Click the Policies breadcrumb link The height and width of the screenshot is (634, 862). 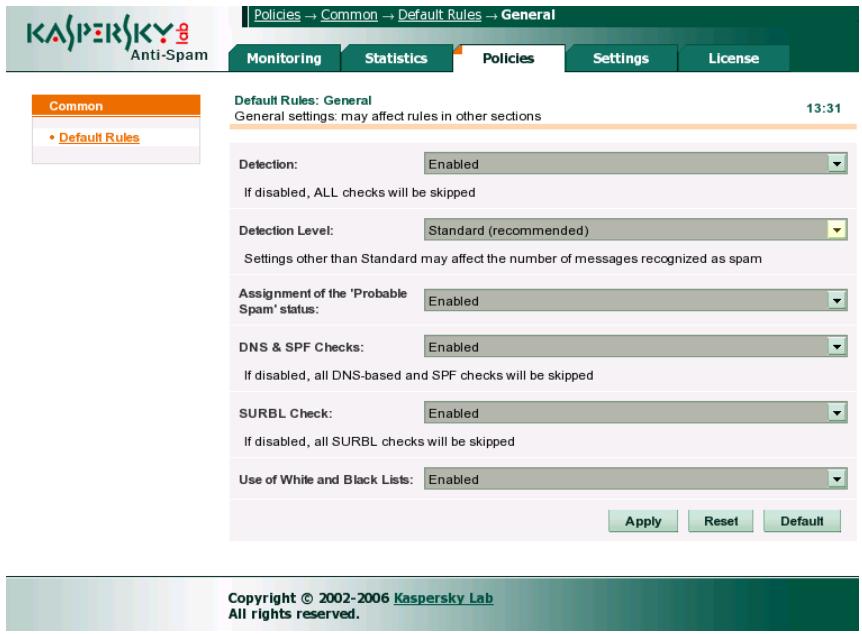(277, 13)
